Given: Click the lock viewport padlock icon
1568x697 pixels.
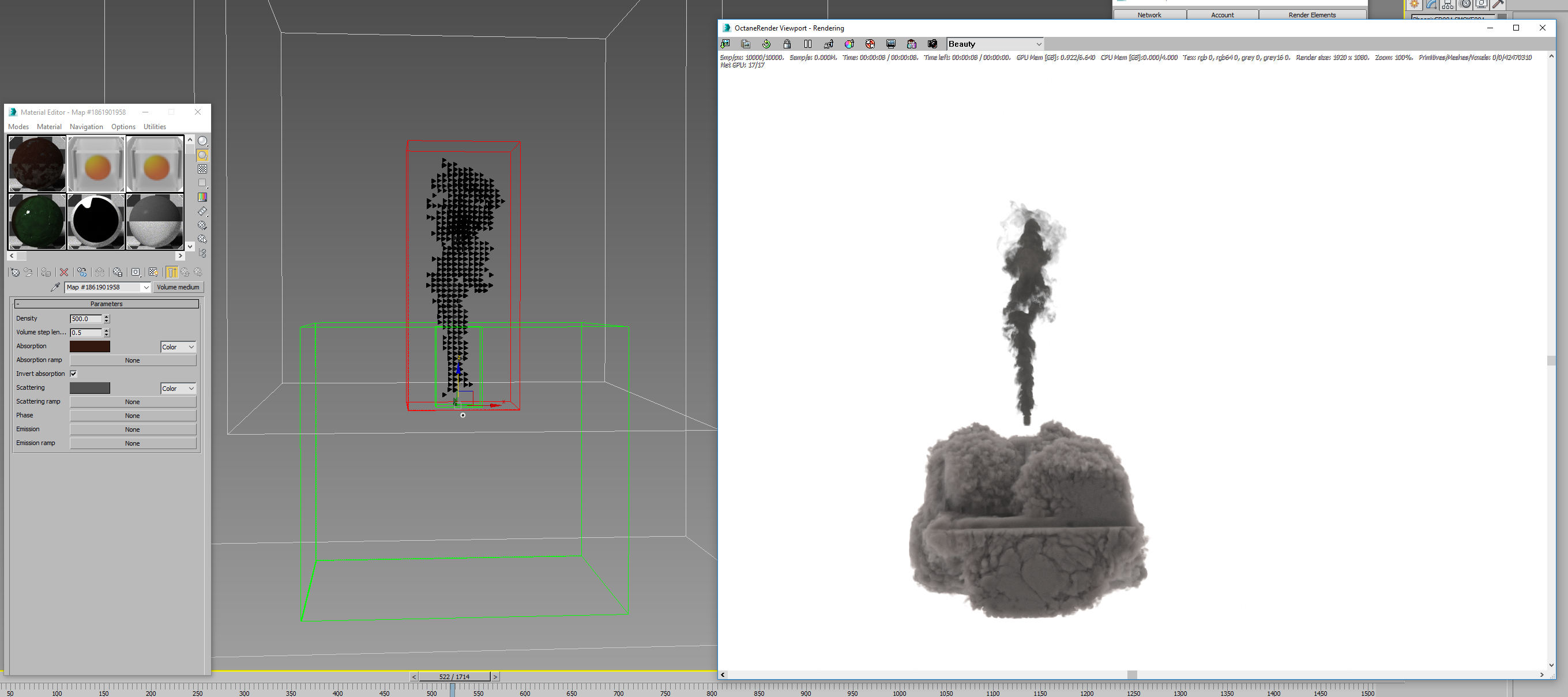Looking at the screenshot, I should 787,44.
